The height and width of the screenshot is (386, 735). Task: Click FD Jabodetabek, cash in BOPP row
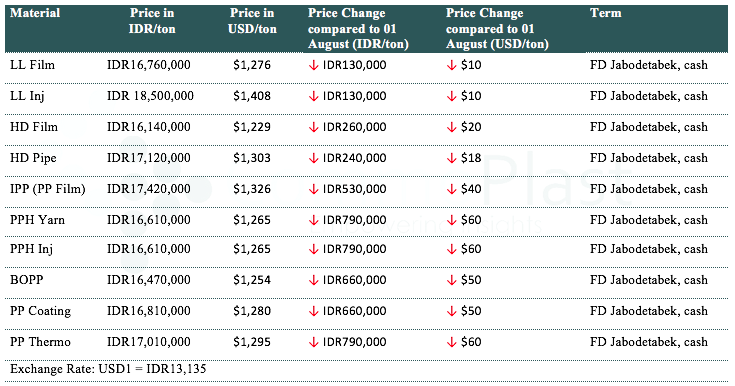click(x=649, y=280)
